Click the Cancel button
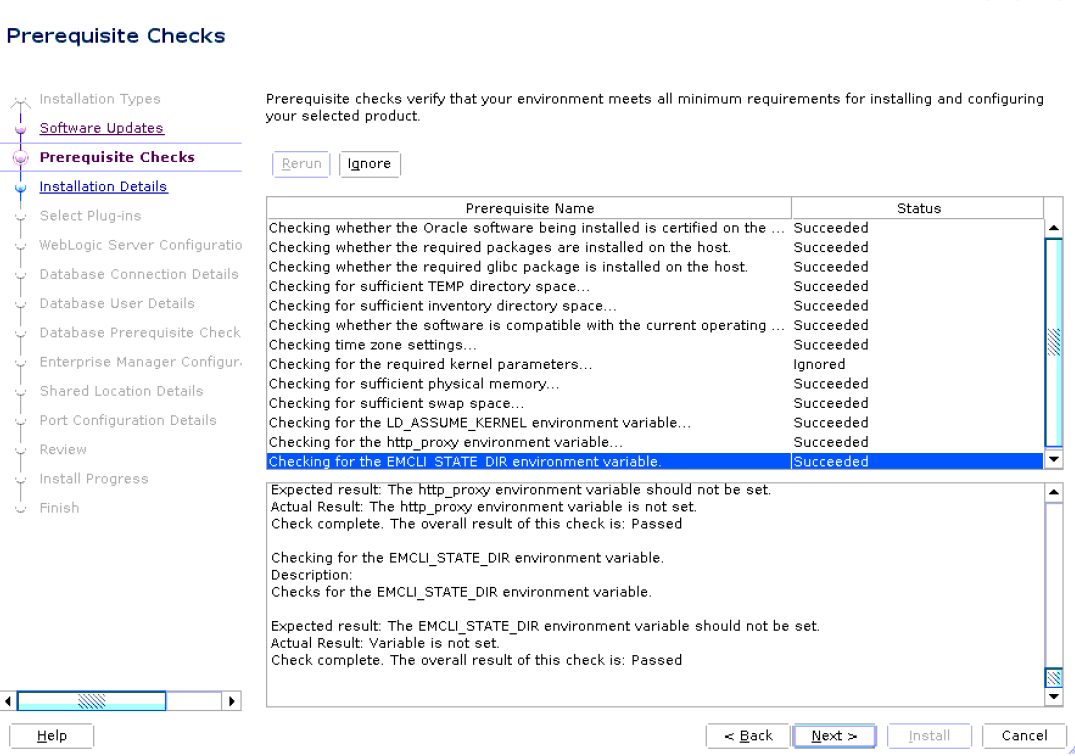 tap(1021, 735)
